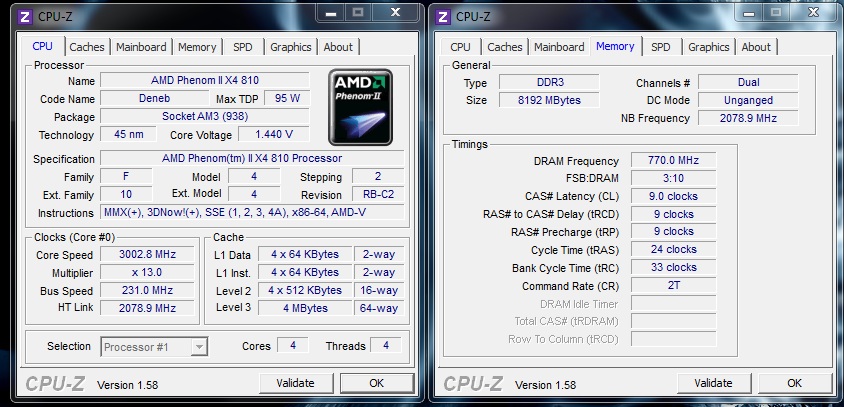Click the CPU-Z icon in right window title bar

tap(442, 16)
